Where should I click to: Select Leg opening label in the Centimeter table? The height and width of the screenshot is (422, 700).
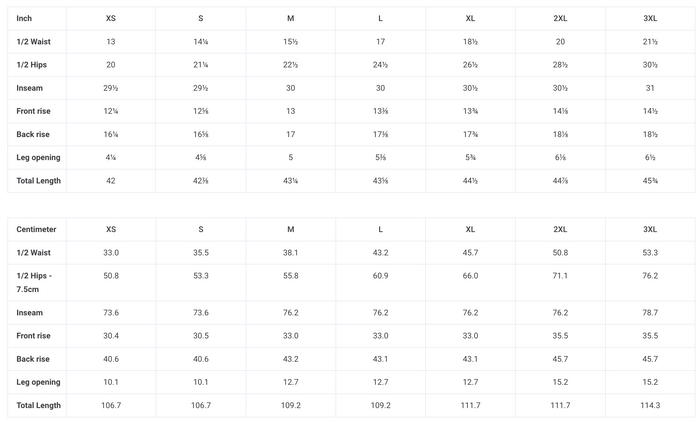[38, 382]
